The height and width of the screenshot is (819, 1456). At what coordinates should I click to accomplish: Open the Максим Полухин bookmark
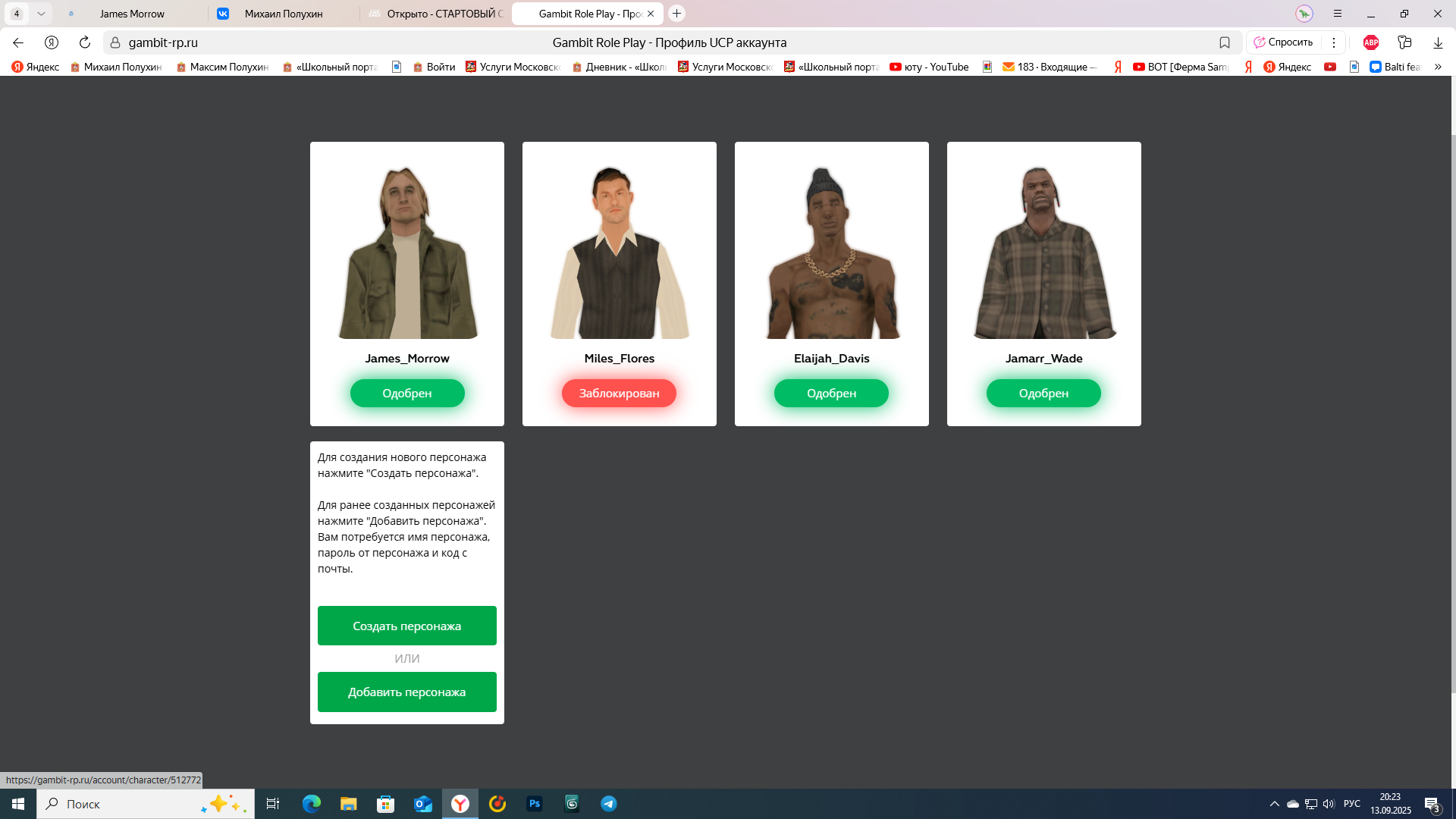pos(222,67)
